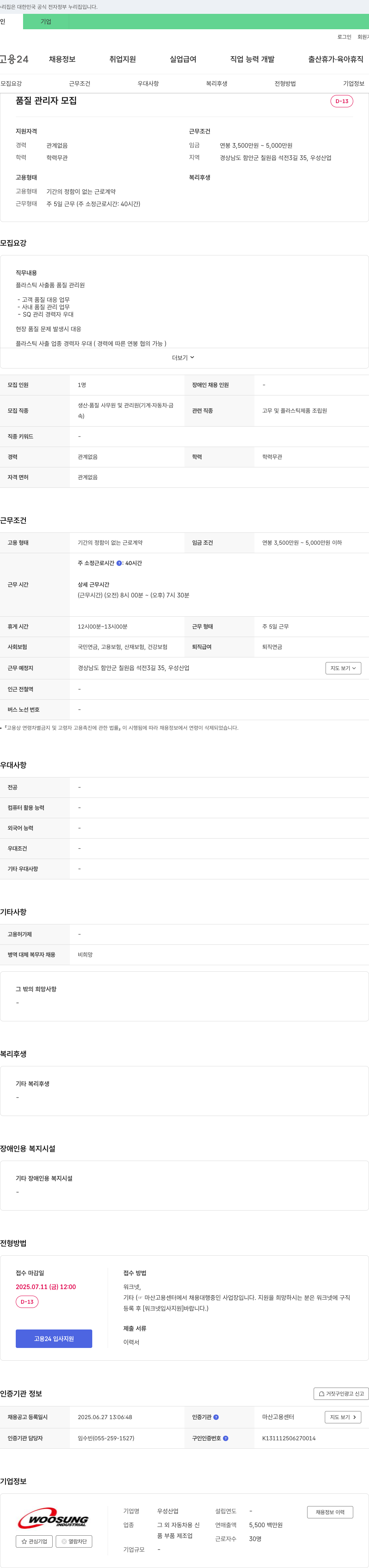Click the certification number K131112506270014

tap(289, 1438)
